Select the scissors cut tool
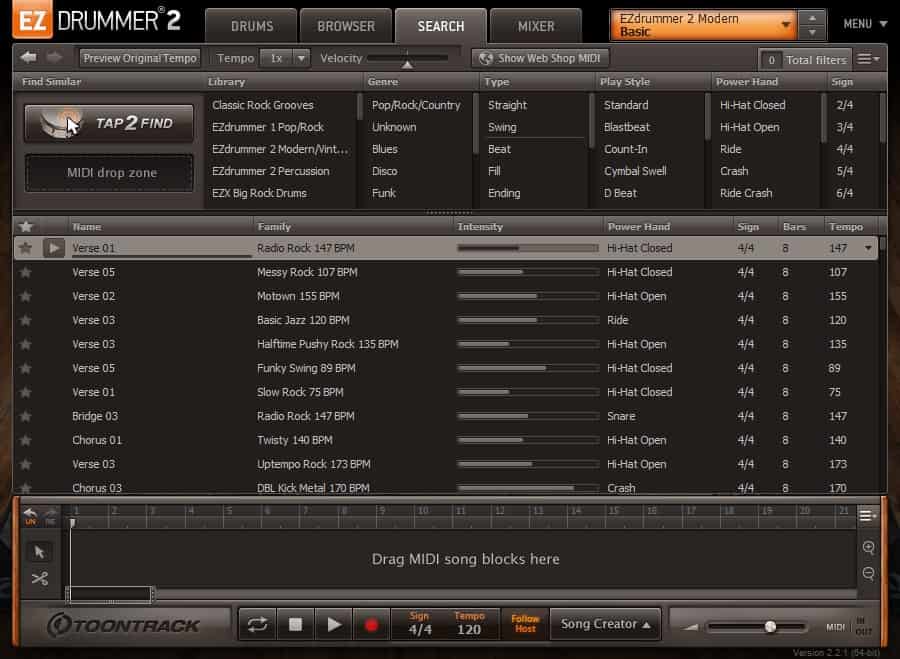This screenshot has width=900, height=659. tap(39, 578)
